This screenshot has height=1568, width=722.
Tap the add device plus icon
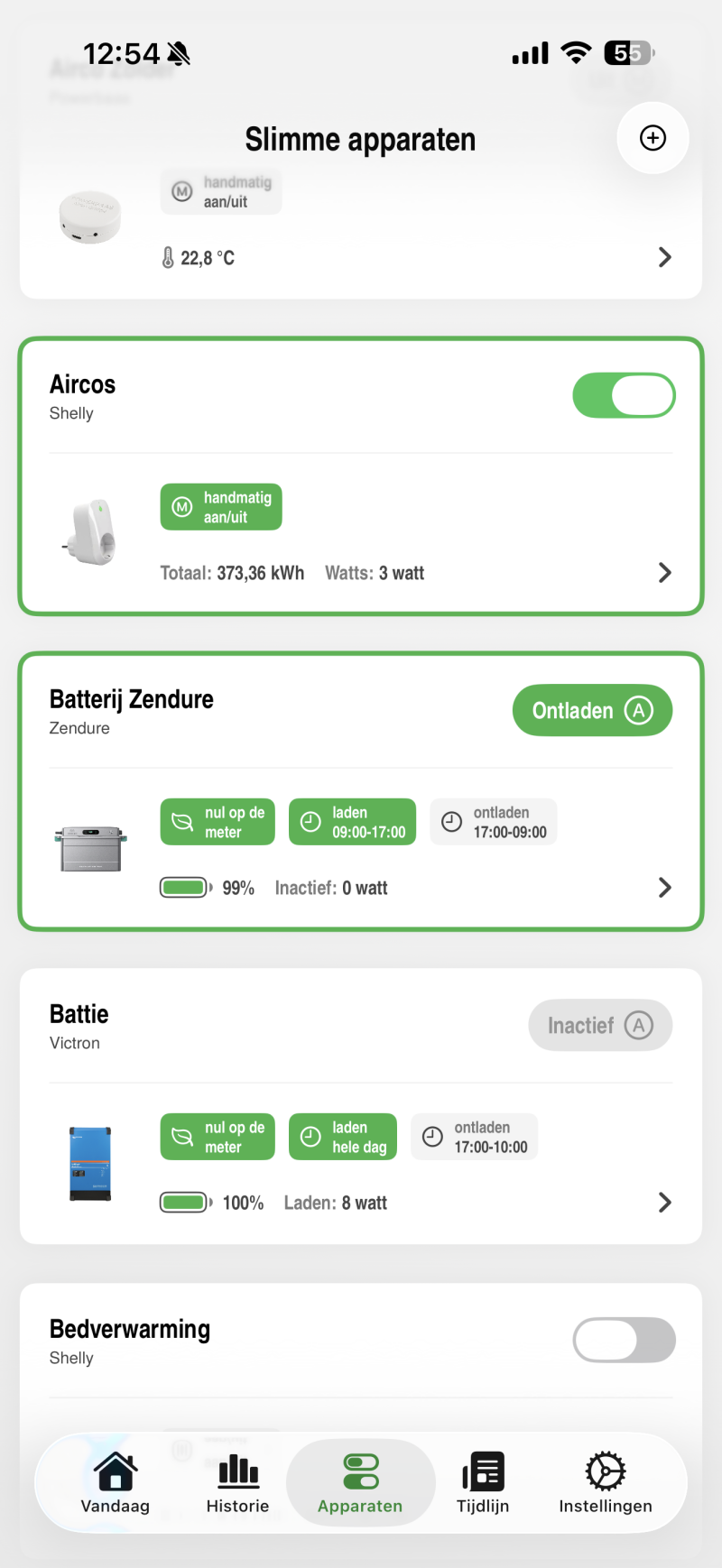click(x=653, y=138)
